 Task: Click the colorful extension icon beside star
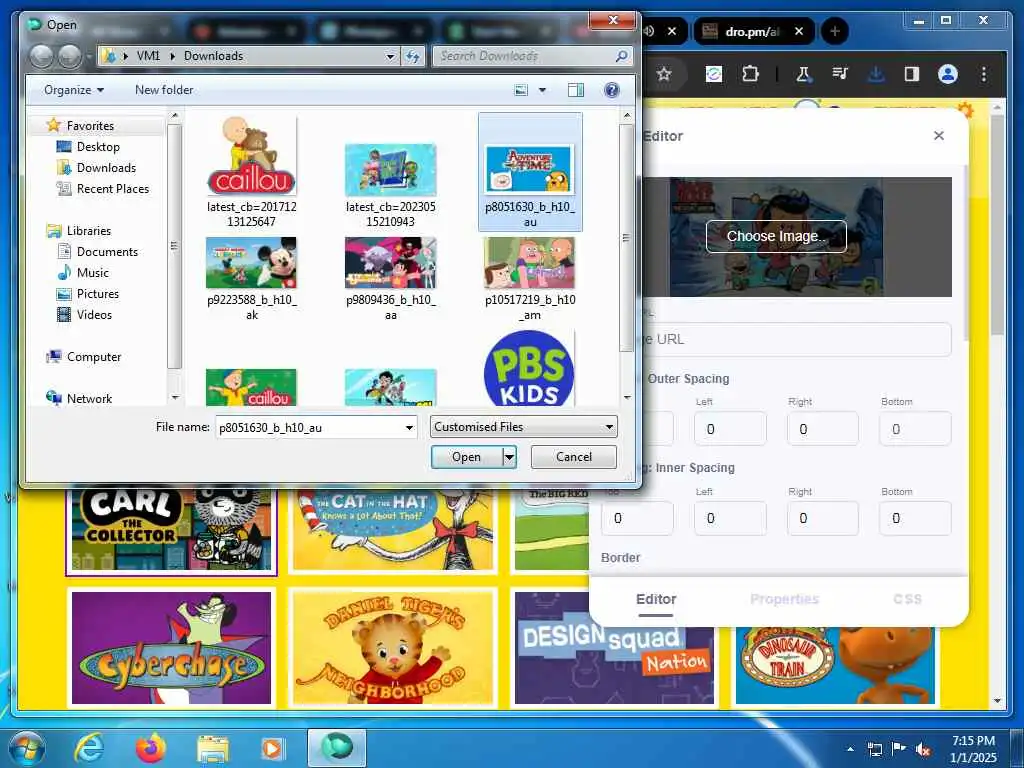click(714, 74)
